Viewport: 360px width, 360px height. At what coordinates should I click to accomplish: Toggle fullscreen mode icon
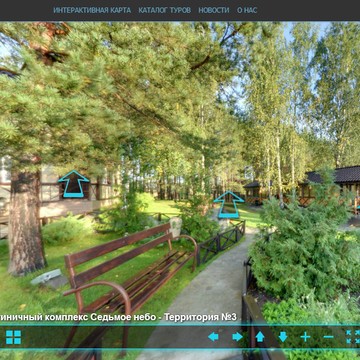353,337
